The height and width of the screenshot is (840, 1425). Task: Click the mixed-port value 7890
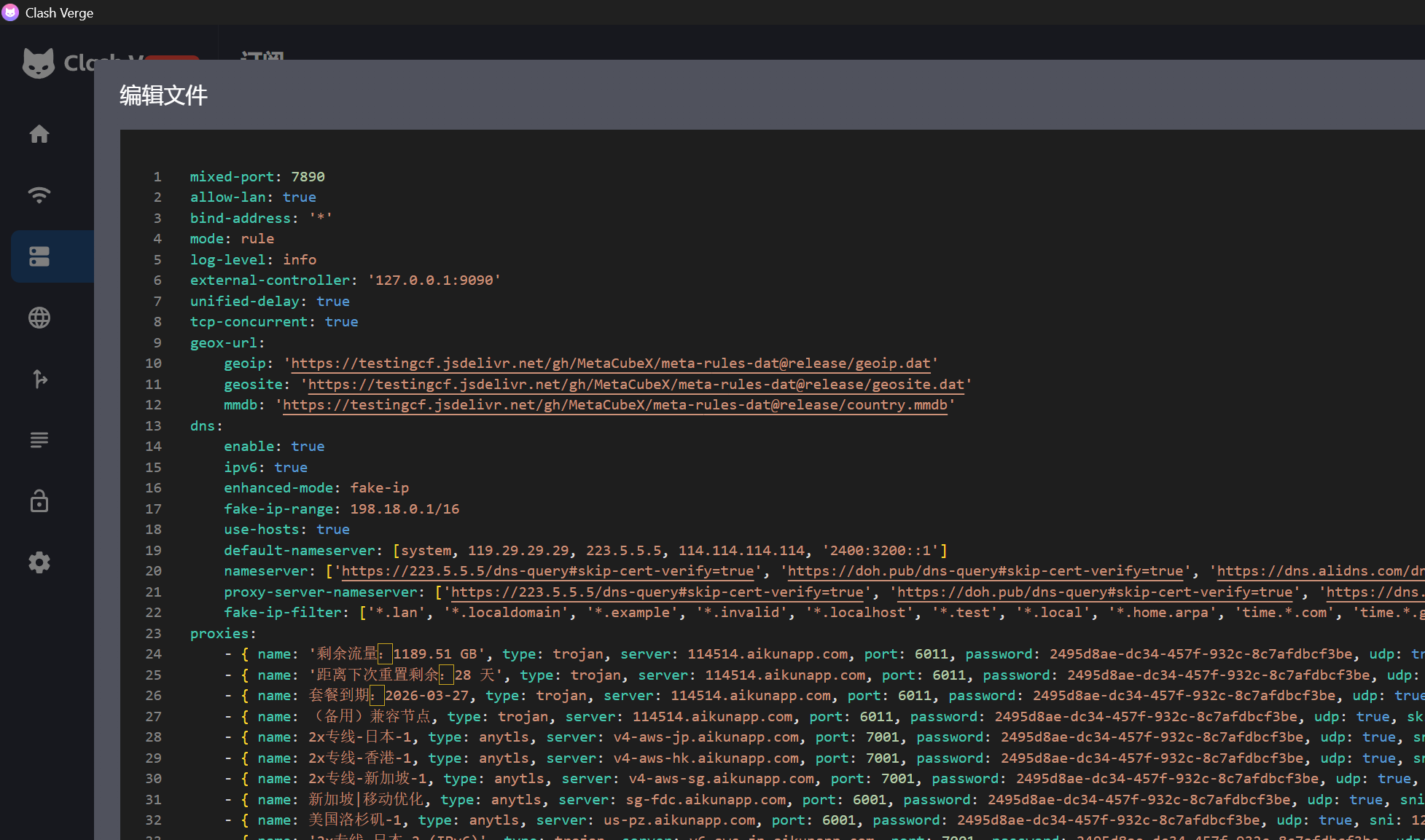pos(308,177)
